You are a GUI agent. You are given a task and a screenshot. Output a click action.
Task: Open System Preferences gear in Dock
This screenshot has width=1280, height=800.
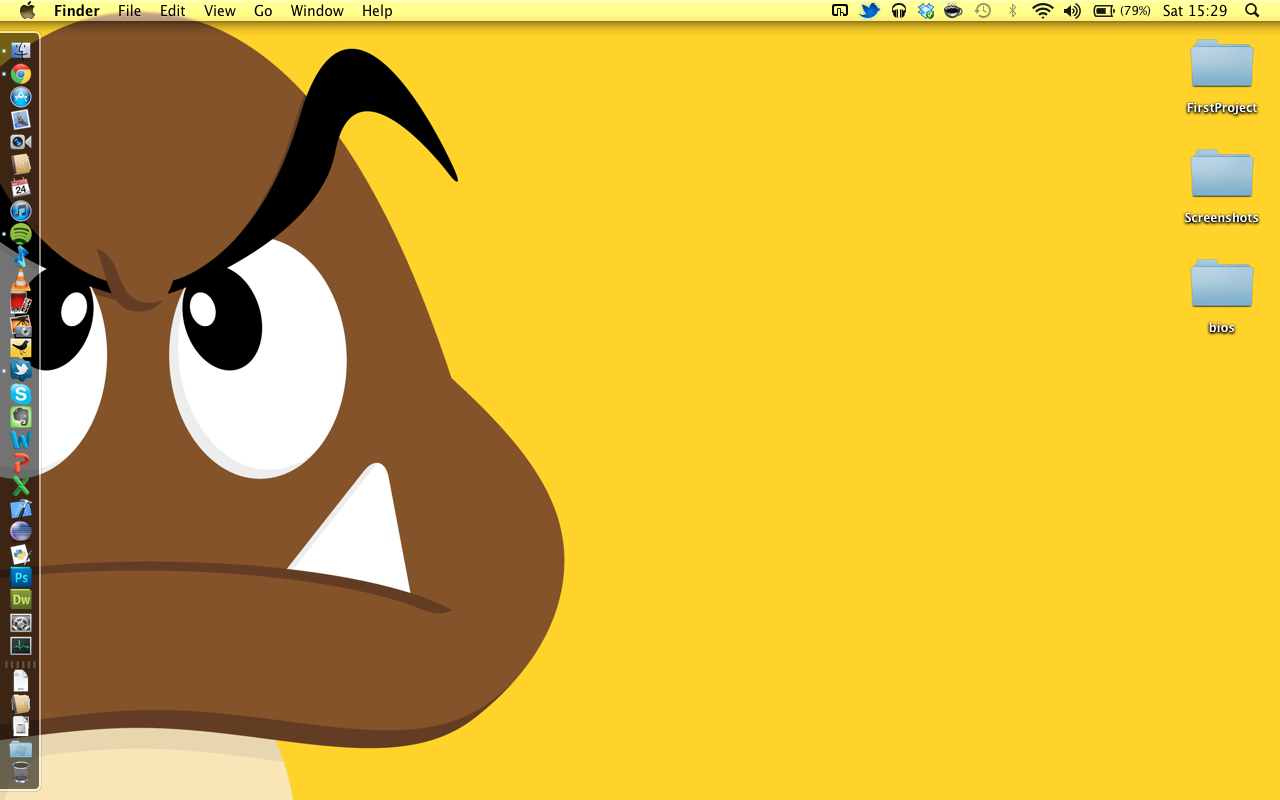pos(21,623)
